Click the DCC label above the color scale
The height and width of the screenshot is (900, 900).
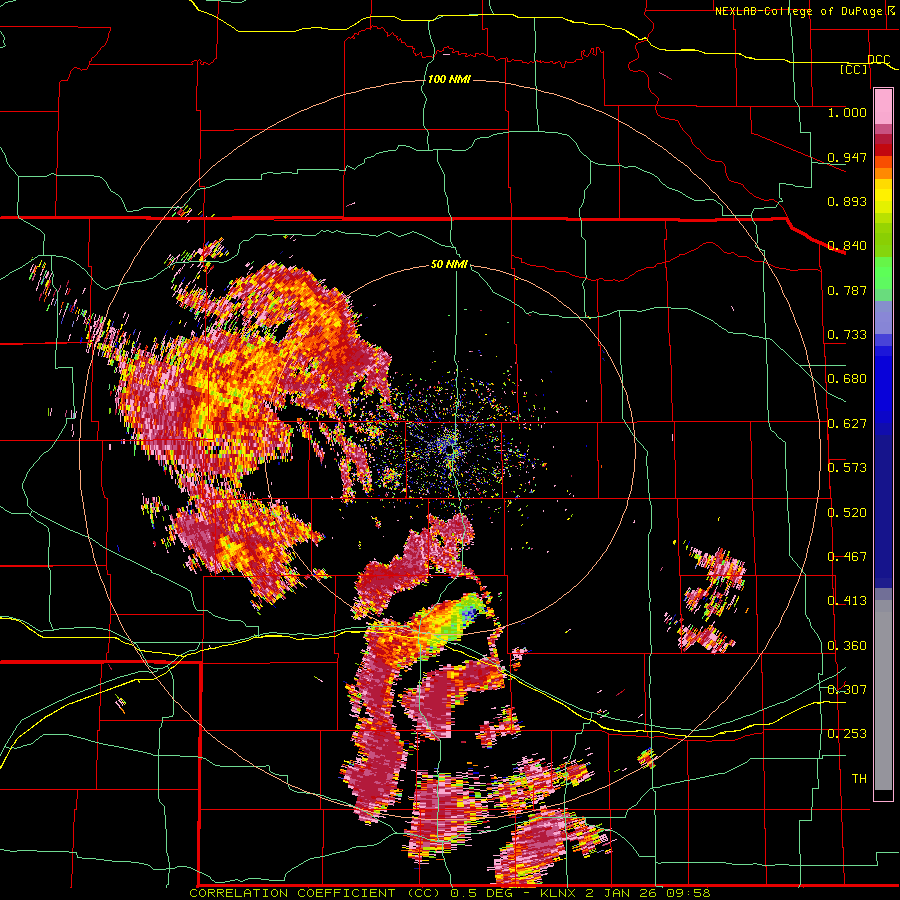pos(878,60)
